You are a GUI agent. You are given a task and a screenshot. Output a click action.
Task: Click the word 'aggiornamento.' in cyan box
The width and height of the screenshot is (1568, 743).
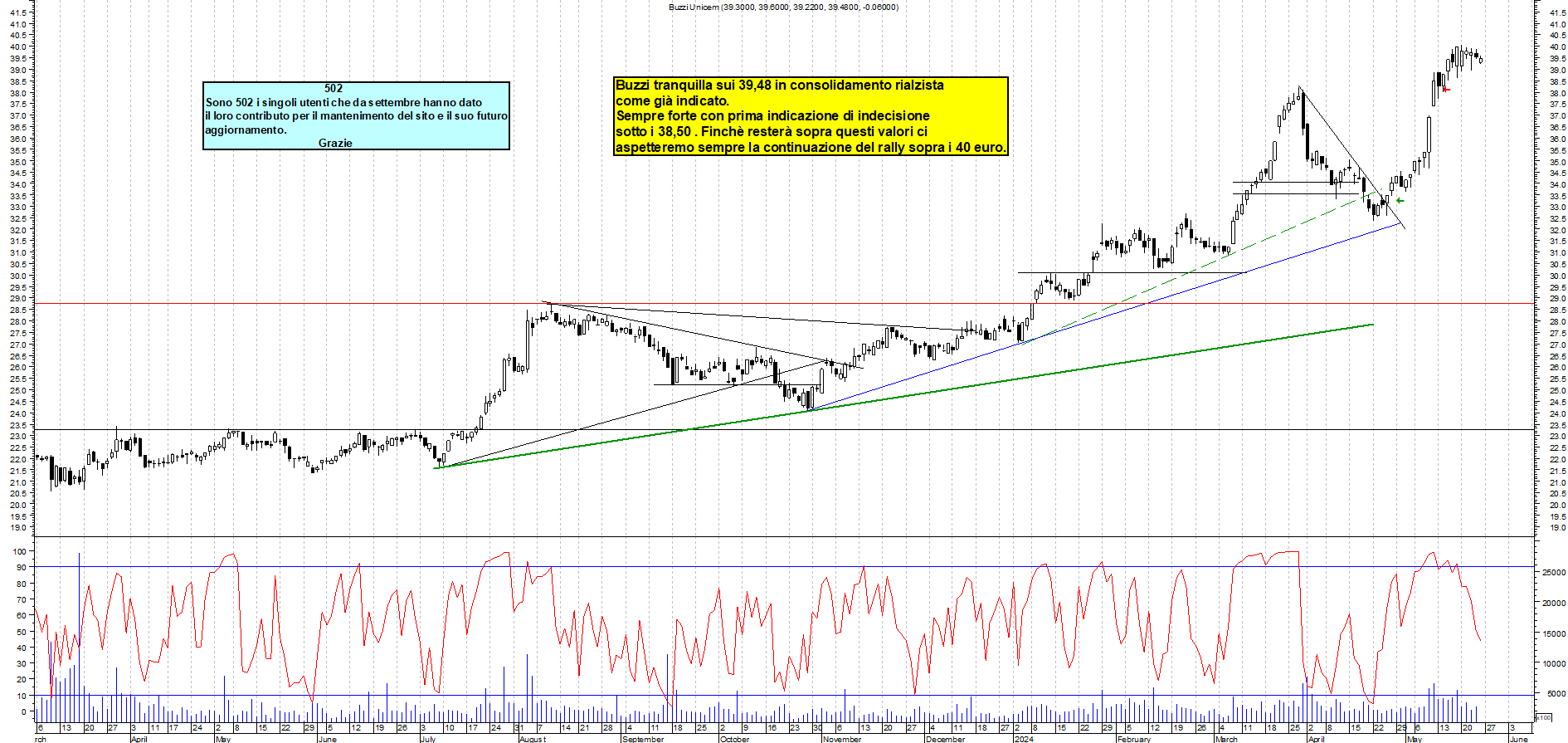coord(246,130)
